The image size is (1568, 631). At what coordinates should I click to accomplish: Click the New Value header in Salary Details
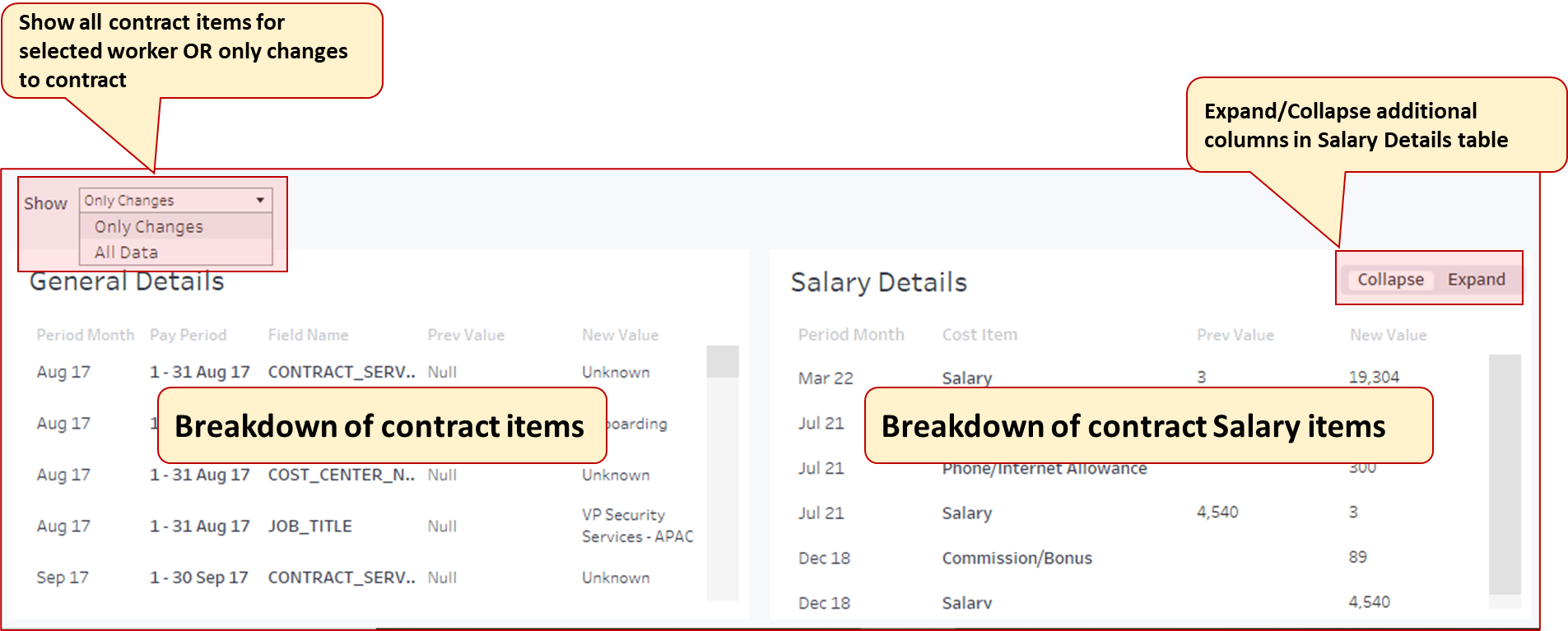point(1388,334)
